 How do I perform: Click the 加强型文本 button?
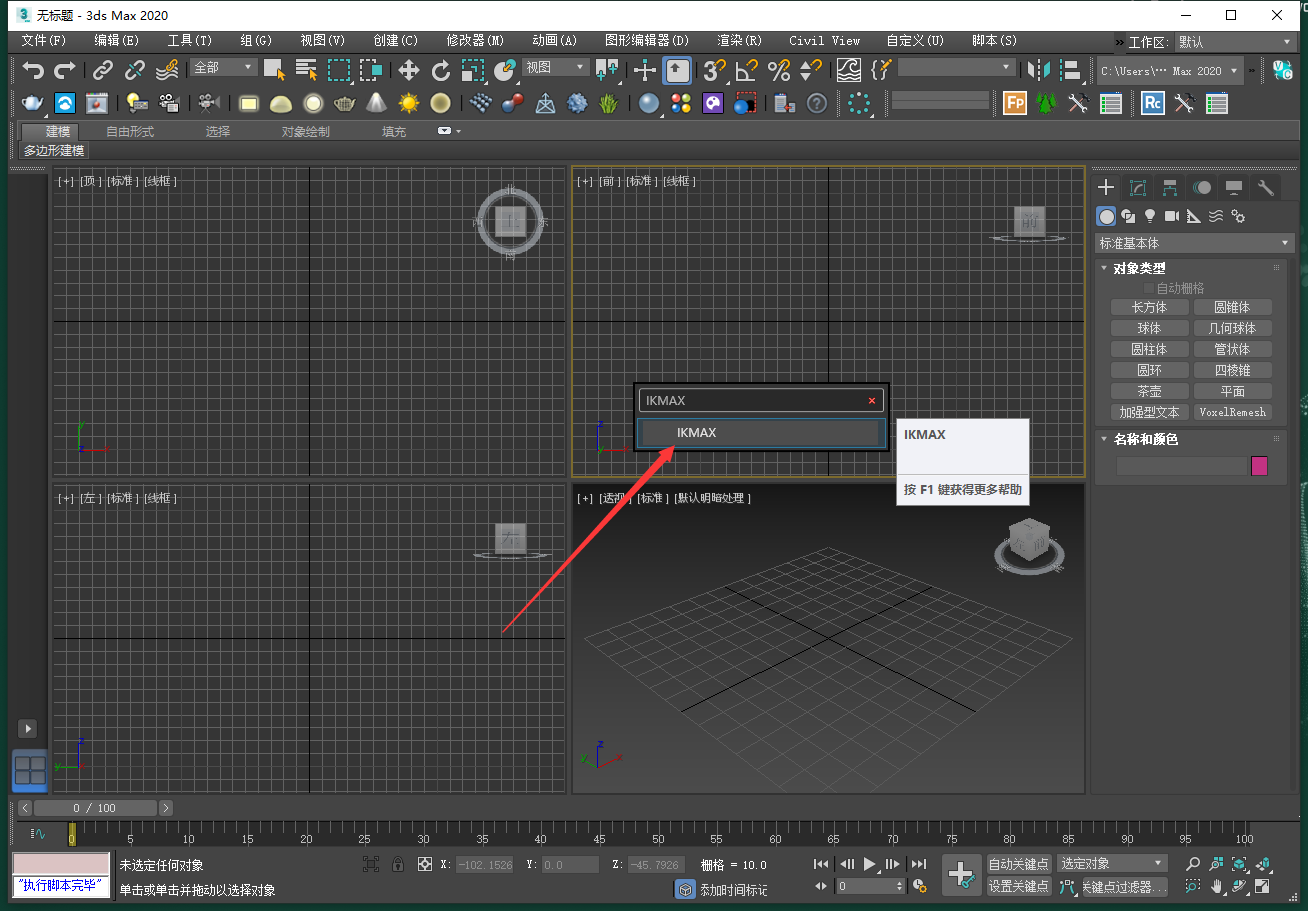(x=1150, y=412)
